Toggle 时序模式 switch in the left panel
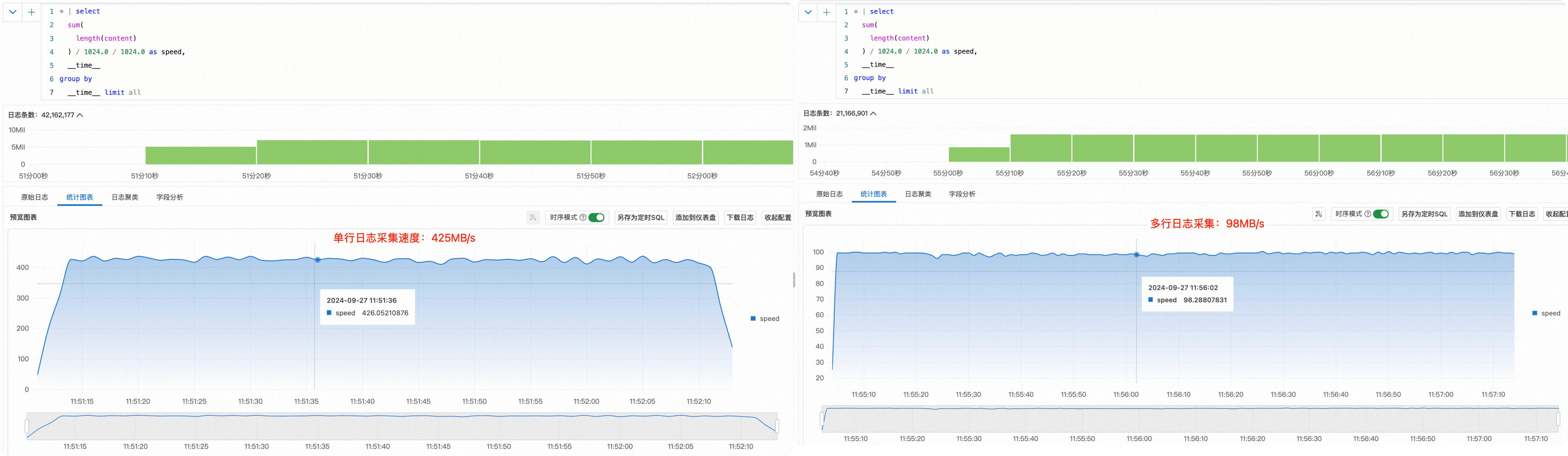The image size is (1568, 456). 596,218
